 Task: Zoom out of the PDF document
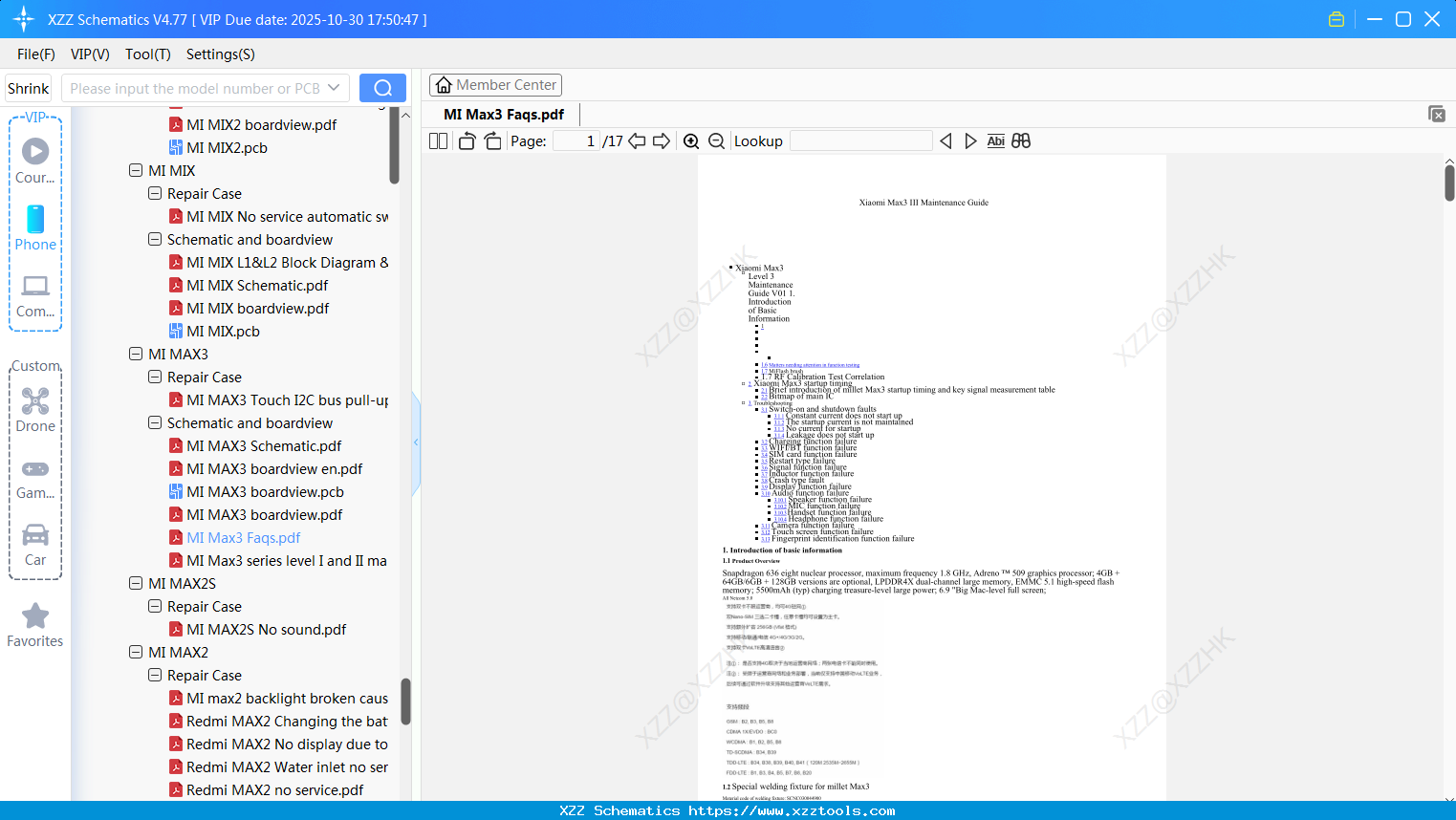point(716,141)
